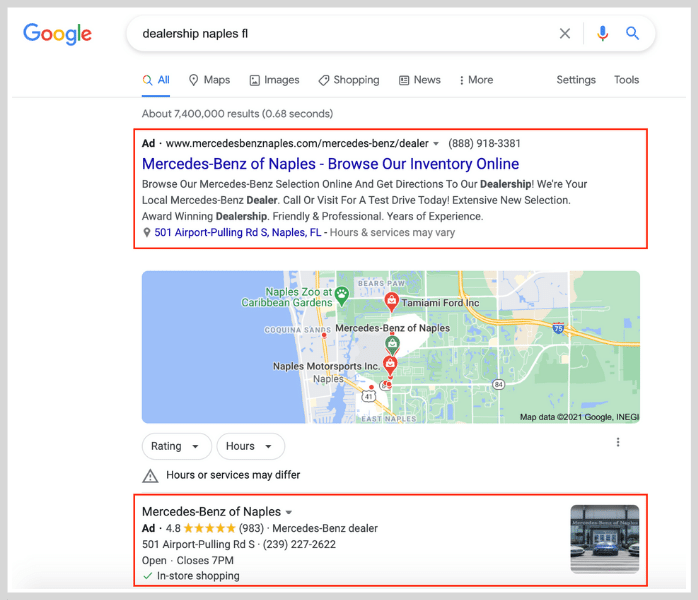Screen dimensions: 698x600
Task: Click the (239) 227-2622 phone number
Action: (x=299, y=544)
